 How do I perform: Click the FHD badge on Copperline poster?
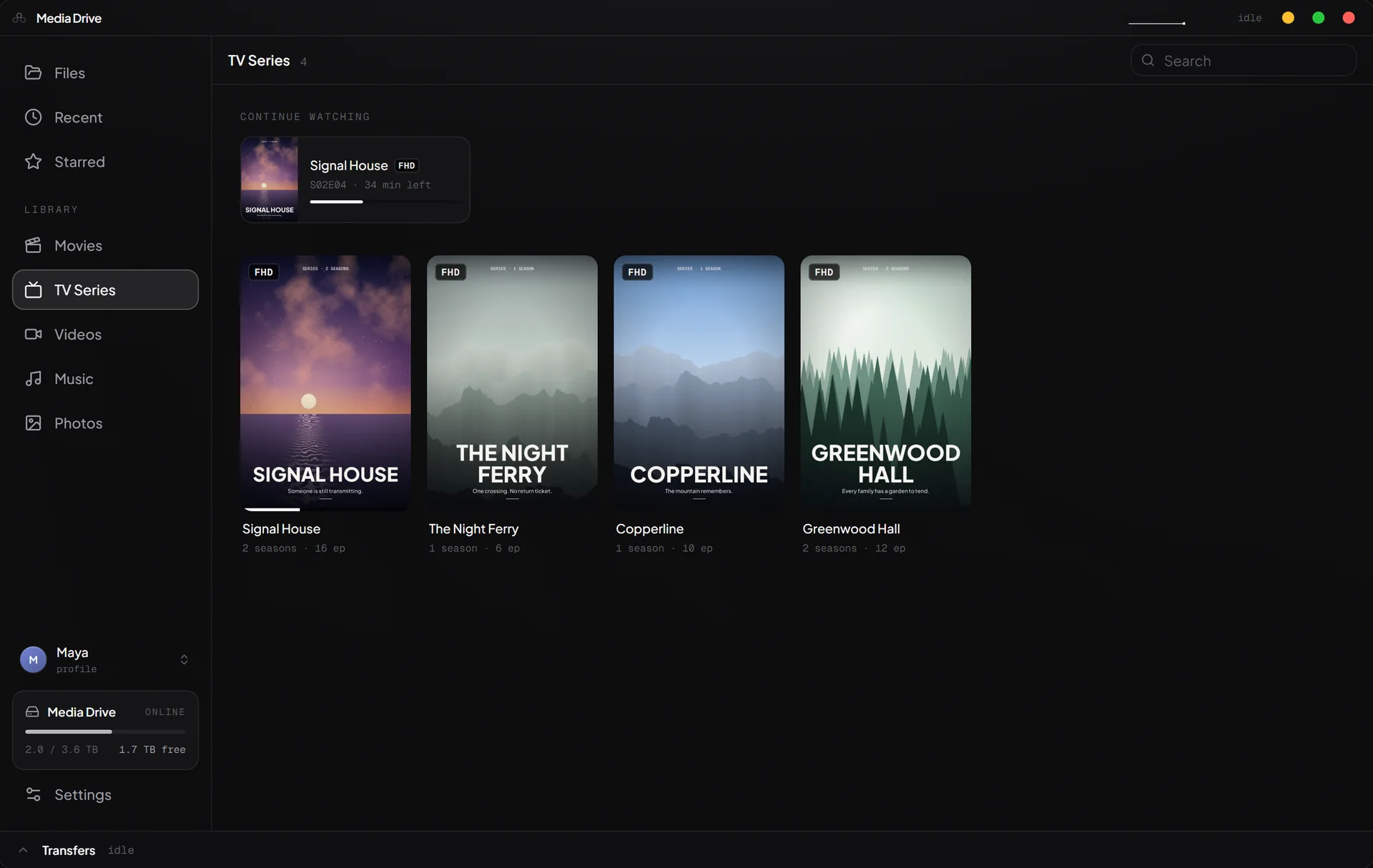pyautogui.click(x=636, y=272)
